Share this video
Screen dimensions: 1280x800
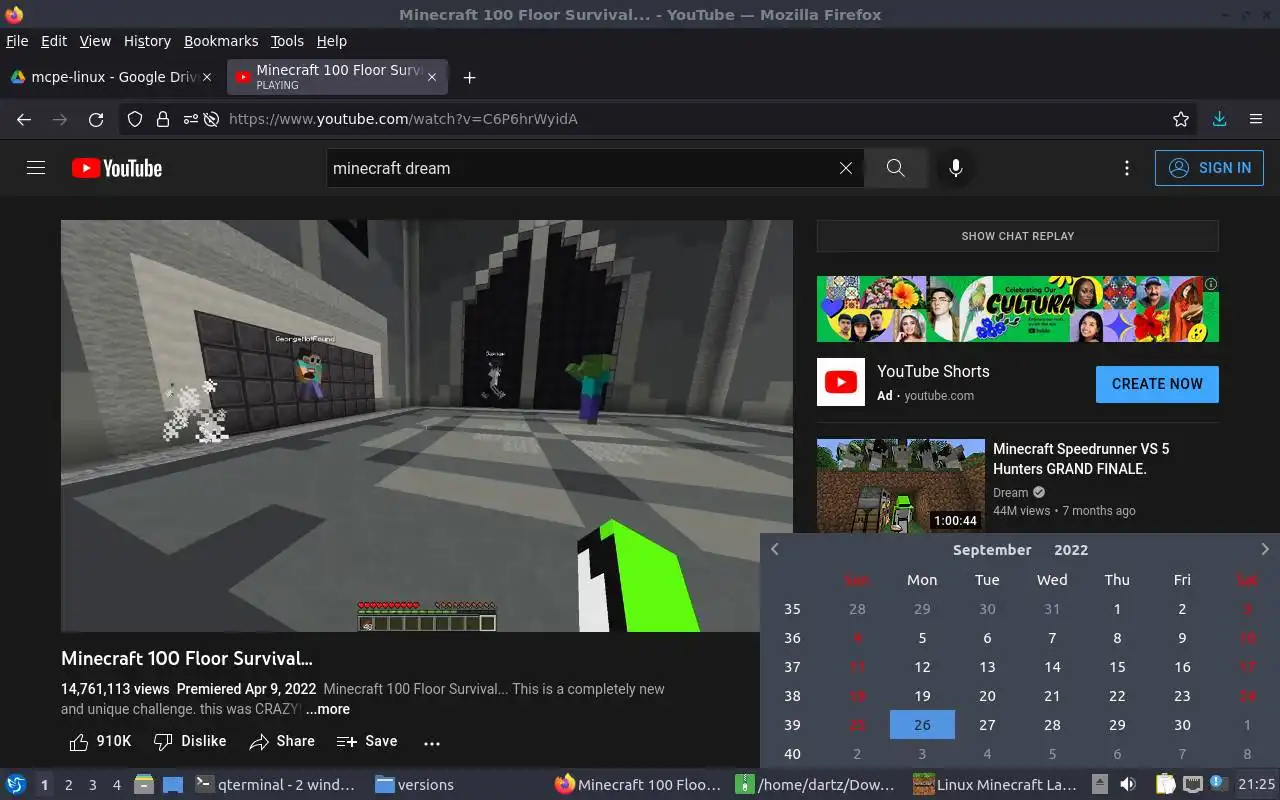[282, 741]
